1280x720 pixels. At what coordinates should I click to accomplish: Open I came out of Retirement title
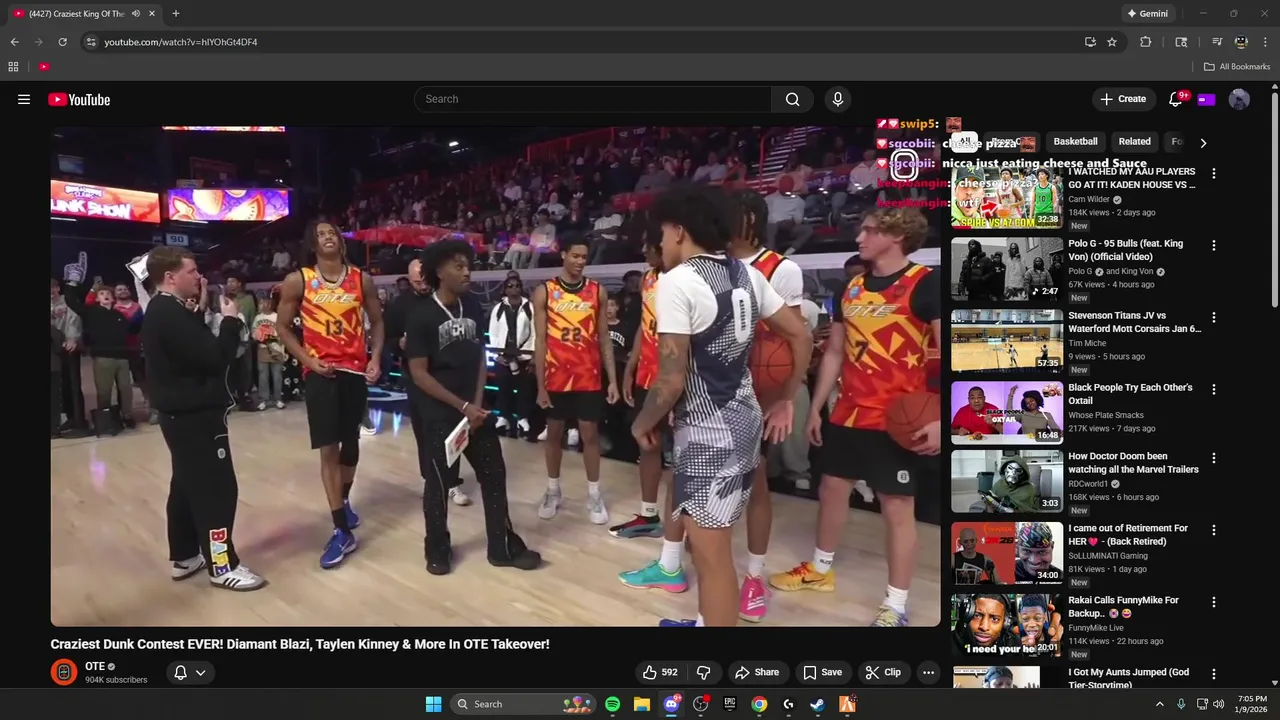1128,535
